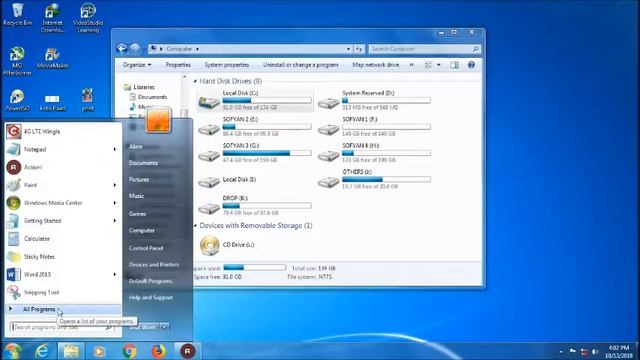Click Map network drive button
Image resolution: width=640 pixels, height=360 pixels.
pyautogui.click(x=376, y=65)
